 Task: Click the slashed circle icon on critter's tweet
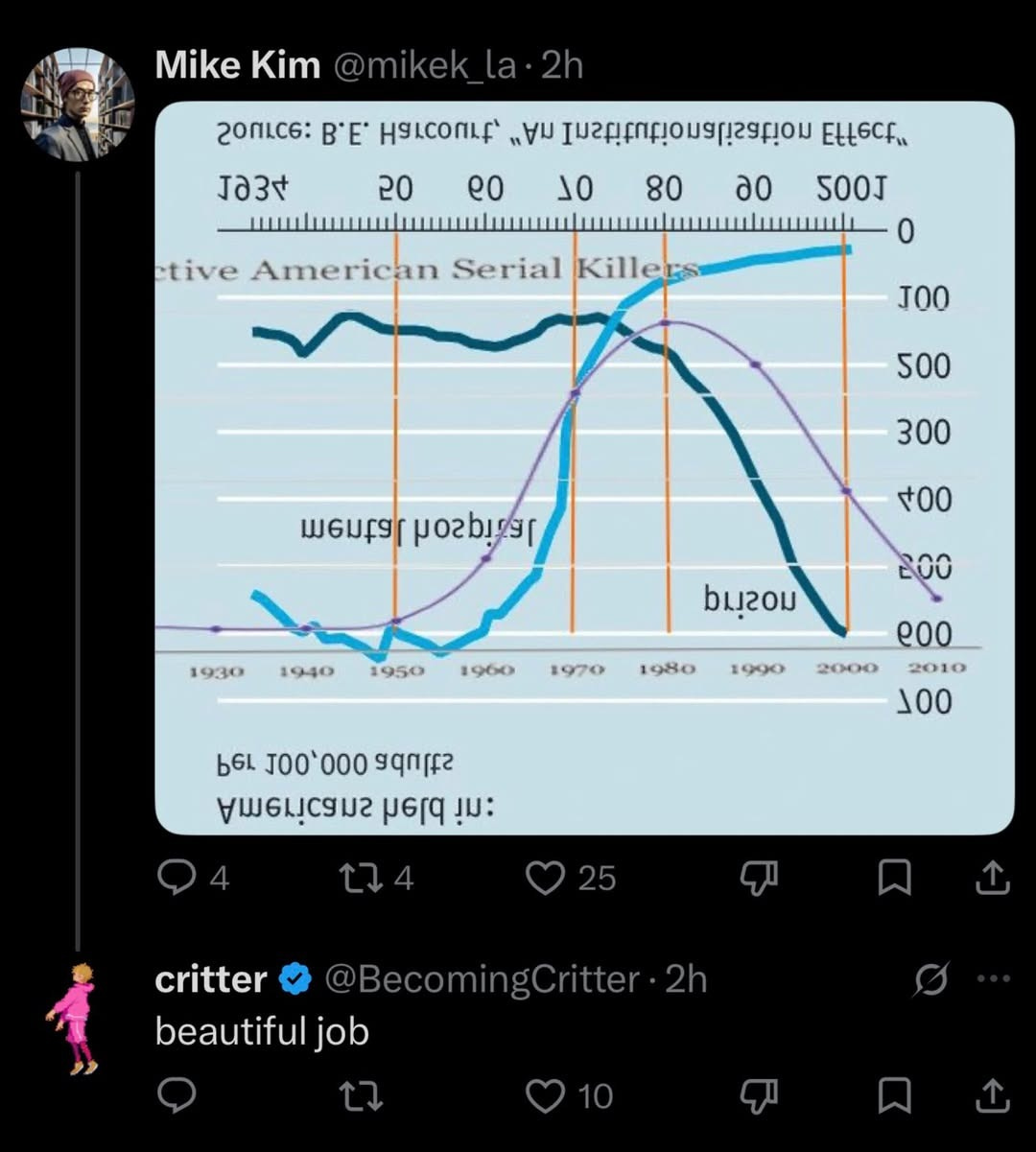click(x=932, y=979)
